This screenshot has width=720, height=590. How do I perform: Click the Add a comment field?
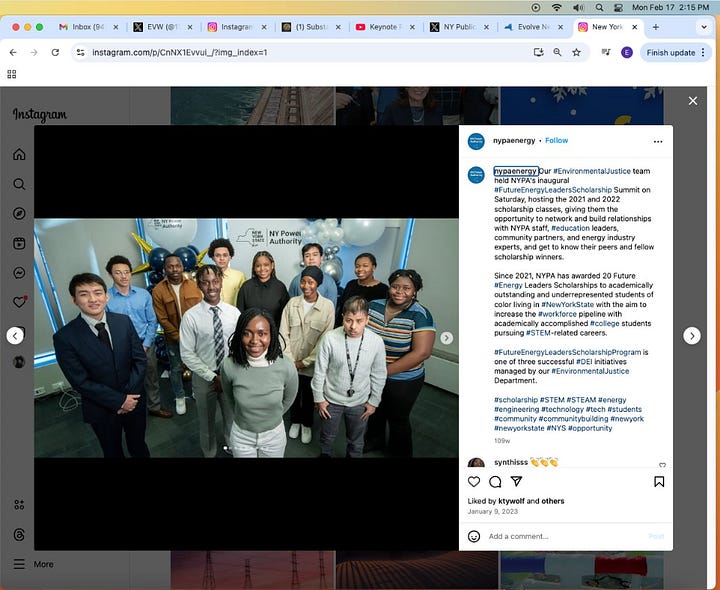[567, 536]
